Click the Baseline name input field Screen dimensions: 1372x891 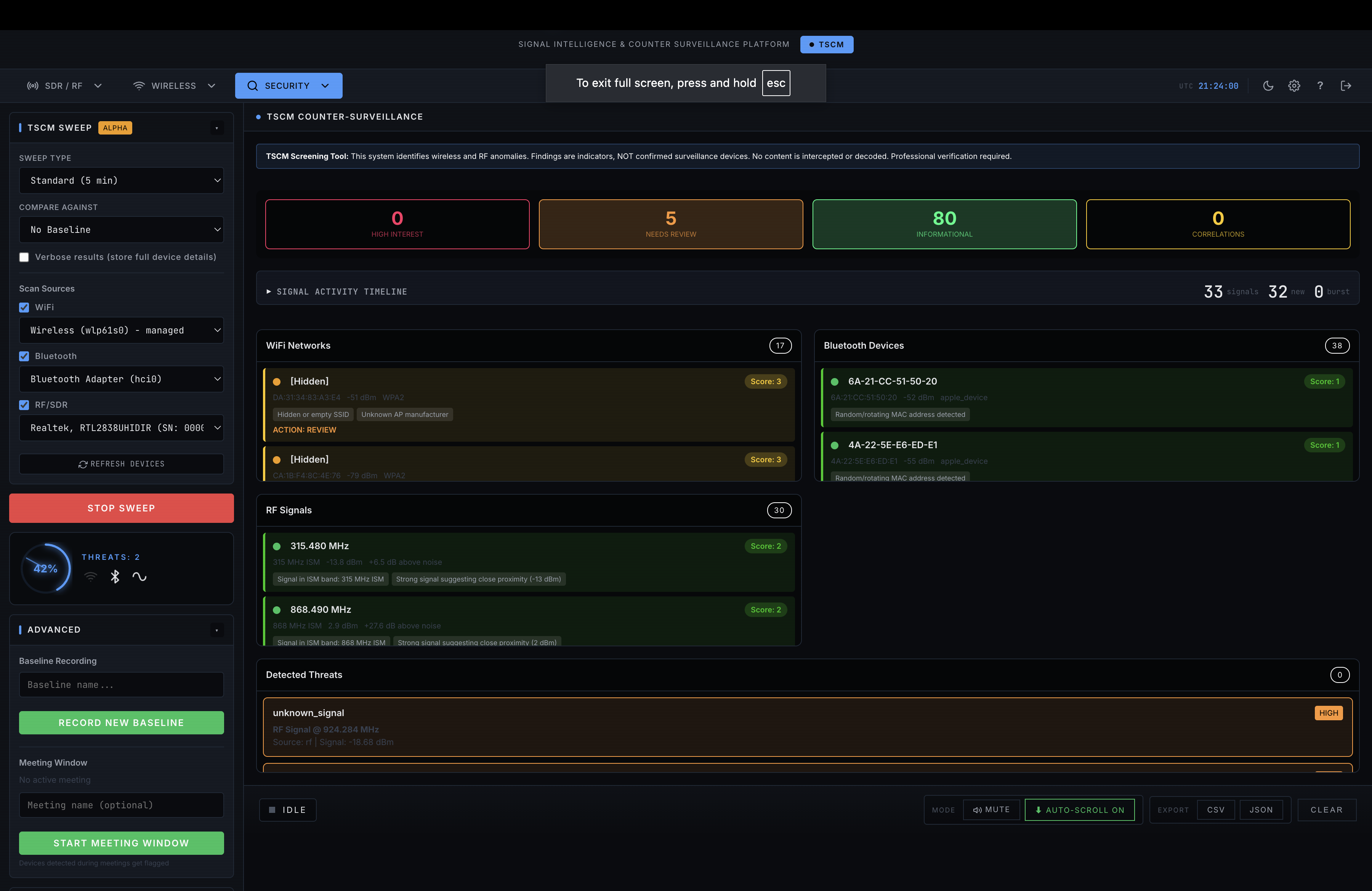point(121,685)
